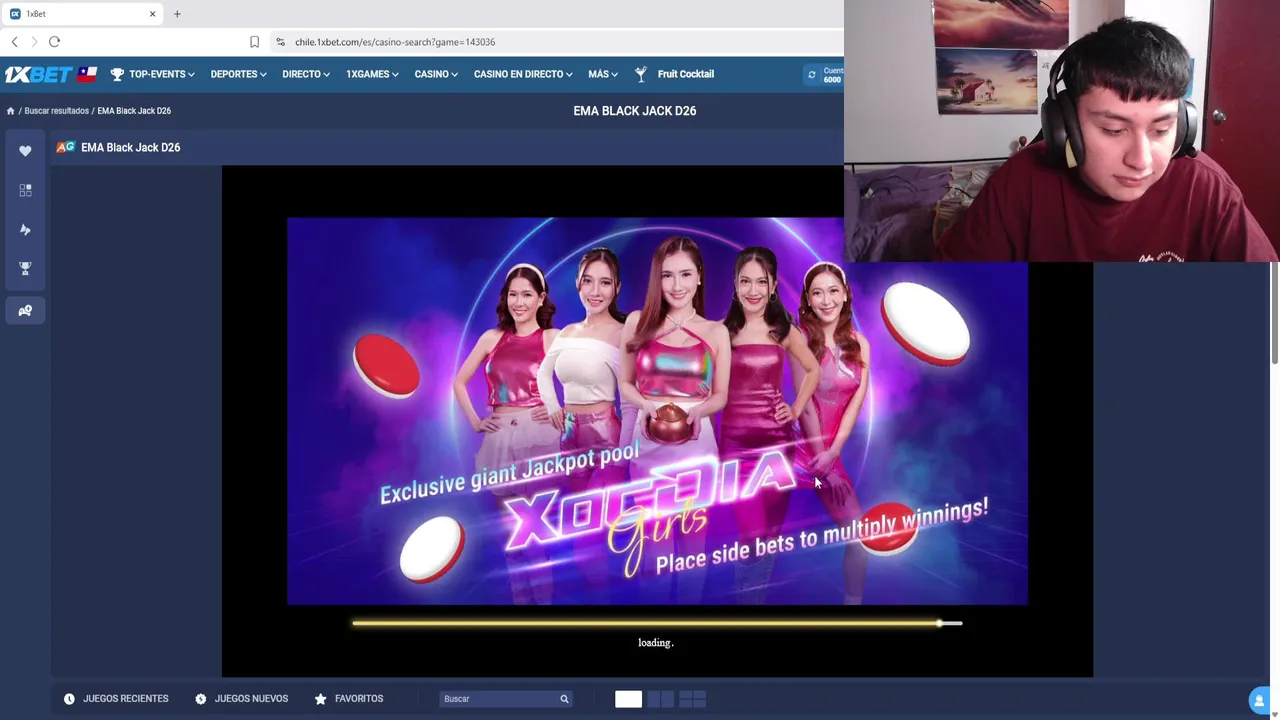Expand CASINO dropdown
1280x720 pixels.
(x=436, y=74)
